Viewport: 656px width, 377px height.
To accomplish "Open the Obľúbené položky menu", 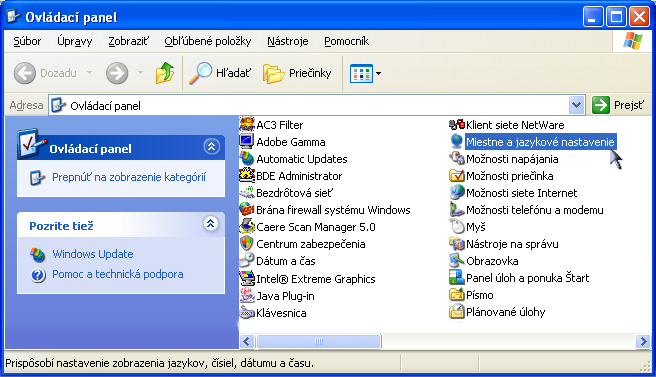I will click(x=208, y=41).
